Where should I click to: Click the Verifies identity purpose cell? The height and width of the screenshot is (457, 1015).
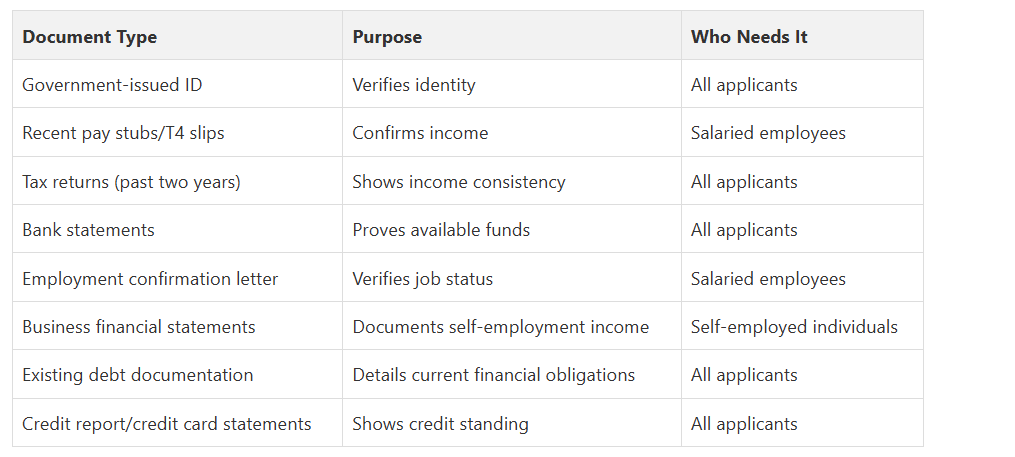[414, 85]
